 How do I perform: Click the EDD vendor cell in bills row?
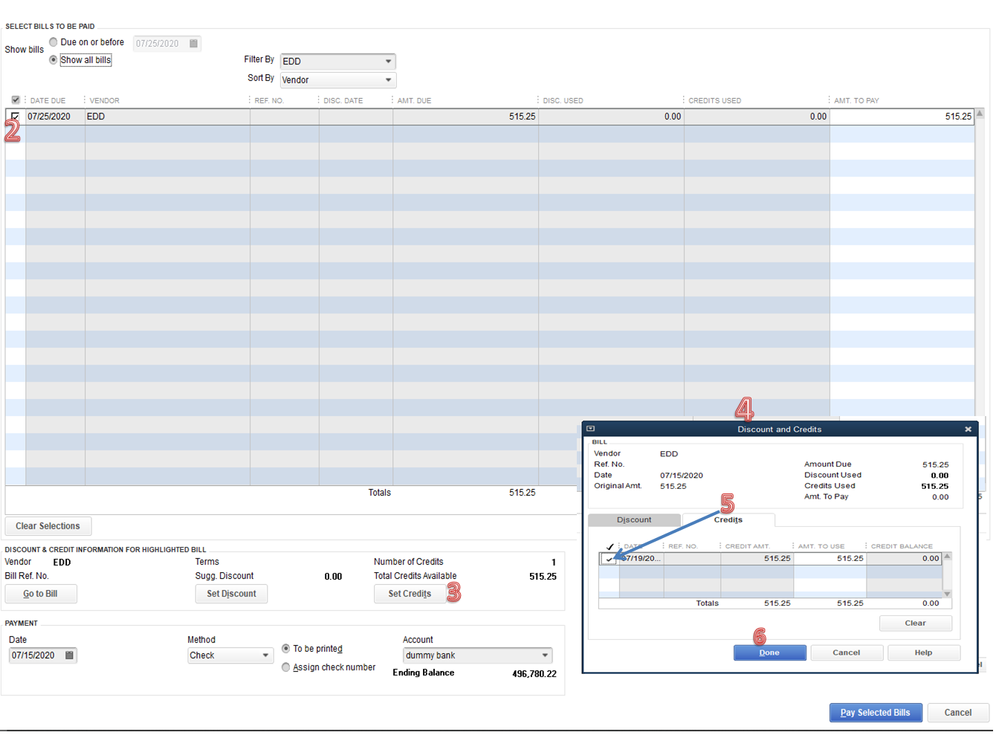point(168,117)
